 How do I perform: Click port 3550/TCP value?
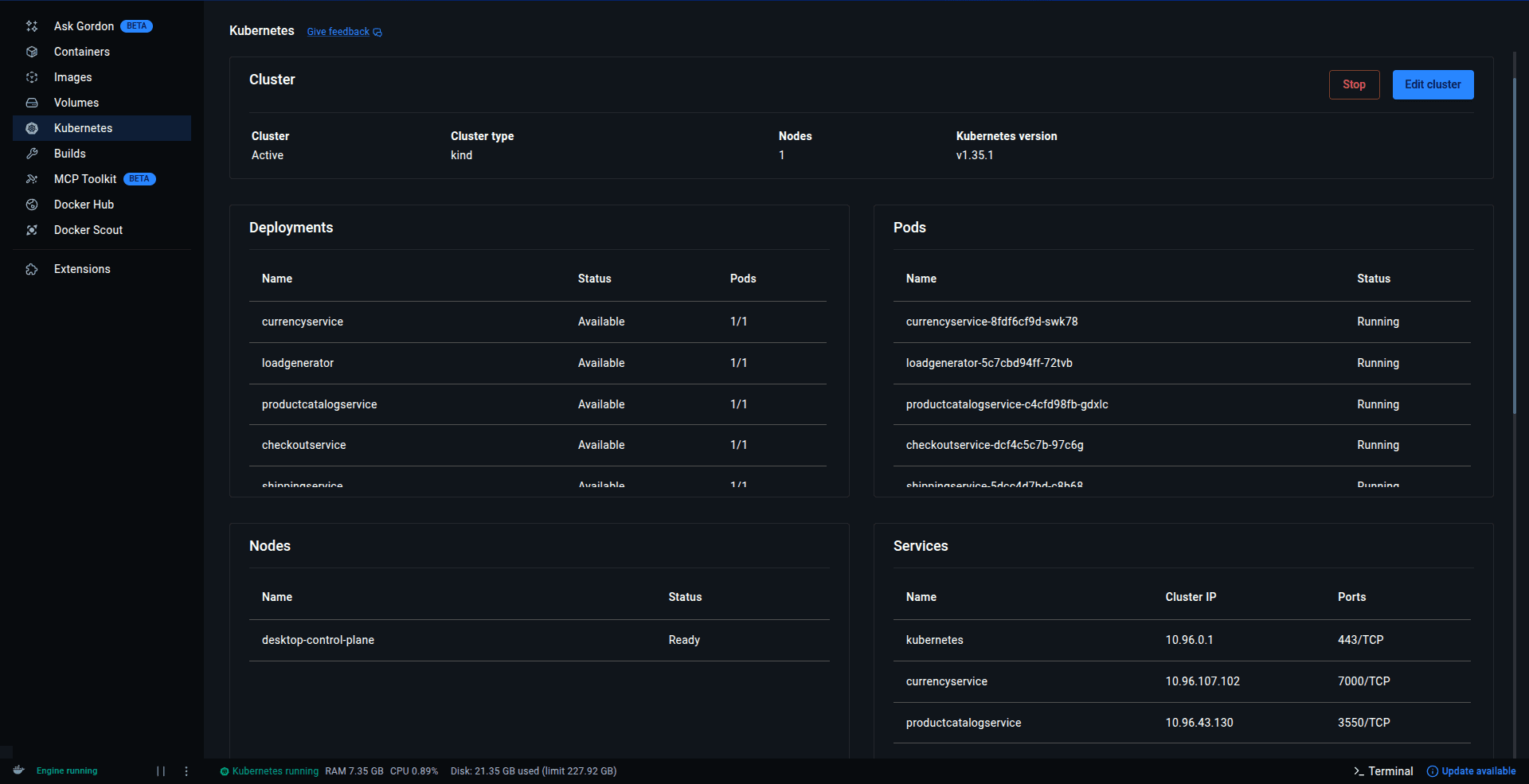point(1364,723)
